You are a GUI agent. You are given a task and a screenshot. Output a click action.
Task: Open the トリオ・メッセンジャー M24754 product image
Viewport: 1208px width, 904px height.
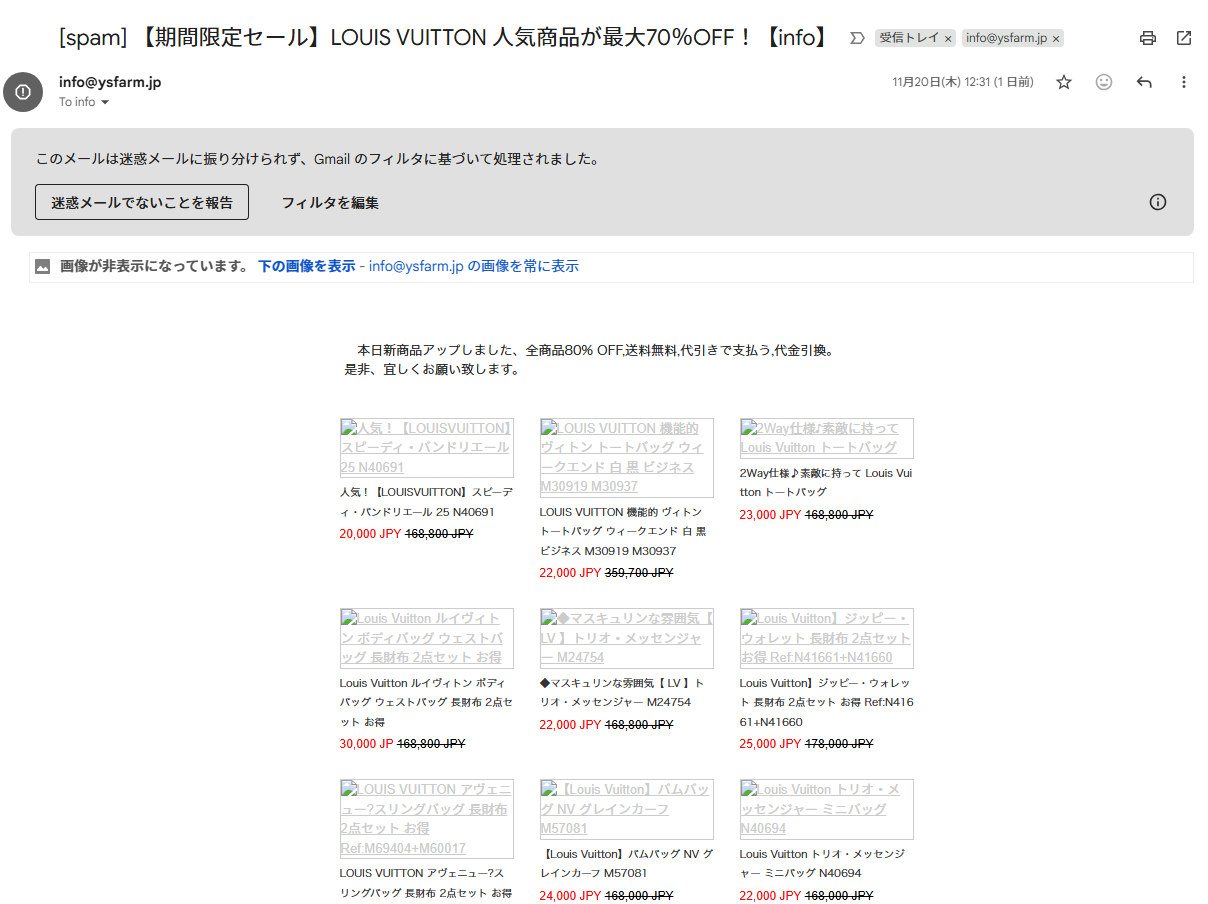coord(626,638)
